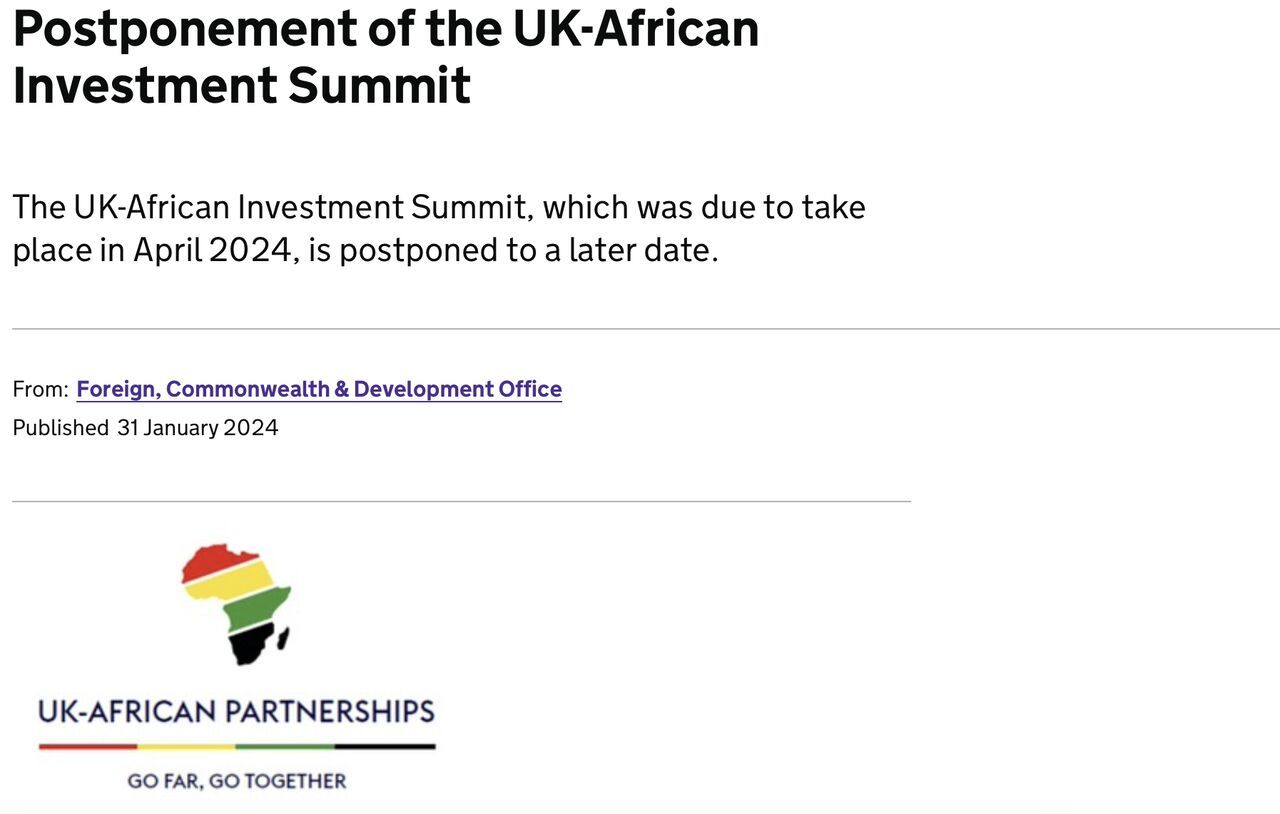Click the red segment of the logo underline

point(88,746)
